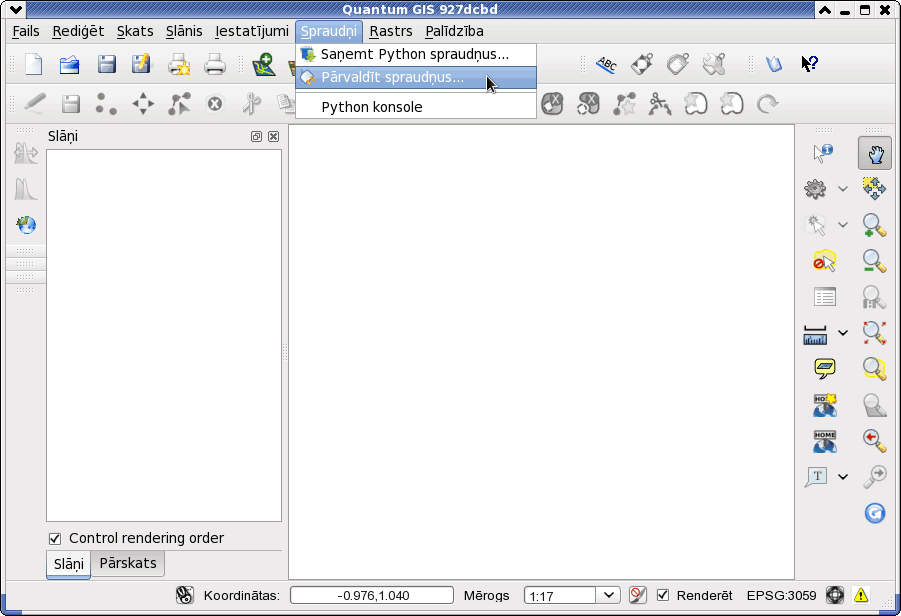Click the Text Annotation T icon
The height and width of the screenshot is (616, 901).
(x=816, y=476)
